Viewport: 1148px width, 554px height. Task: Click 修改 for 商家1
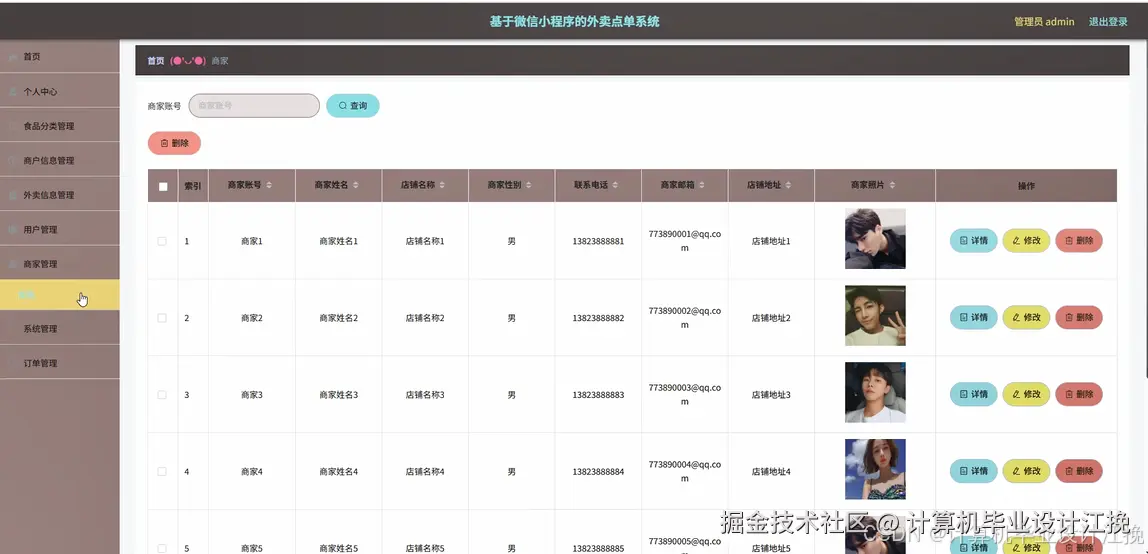point(1026,240)
